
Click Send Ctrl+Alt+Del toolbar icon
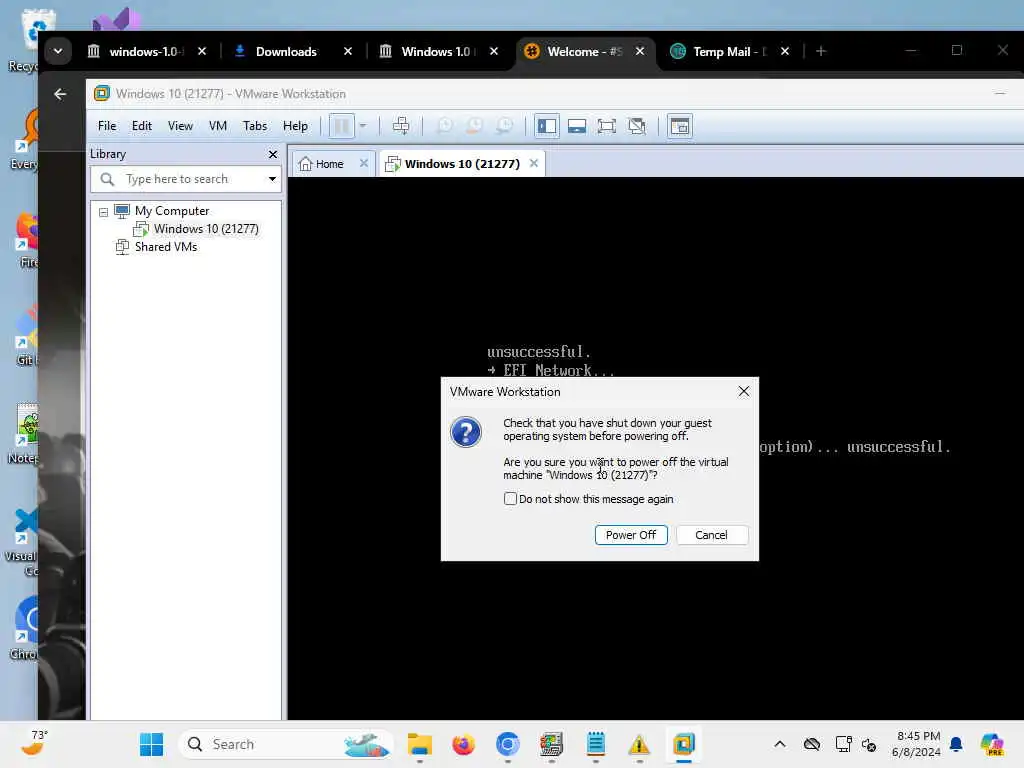401,126
